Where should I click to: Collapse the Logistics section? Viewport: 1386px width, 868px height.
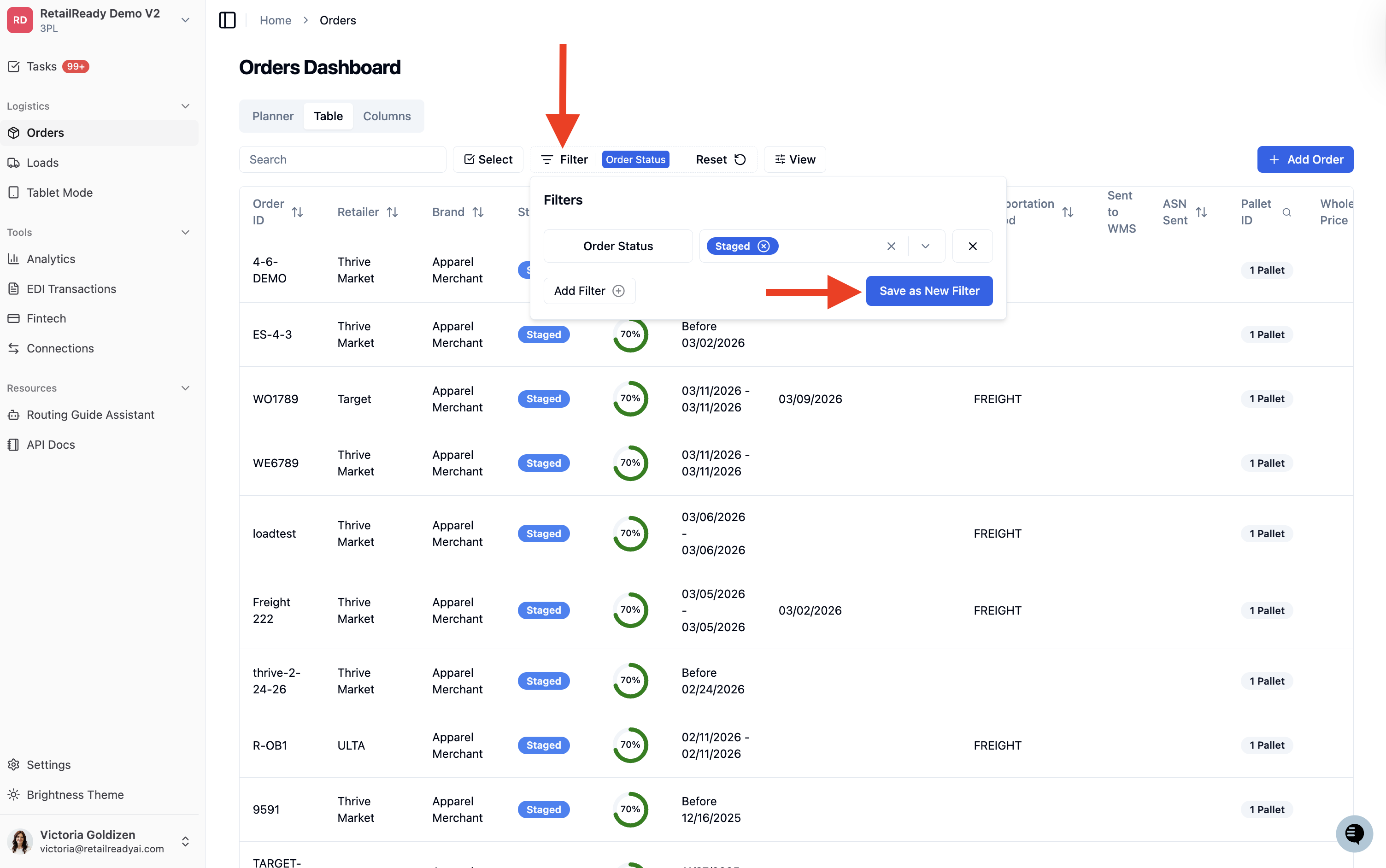[x=185, y=106]
